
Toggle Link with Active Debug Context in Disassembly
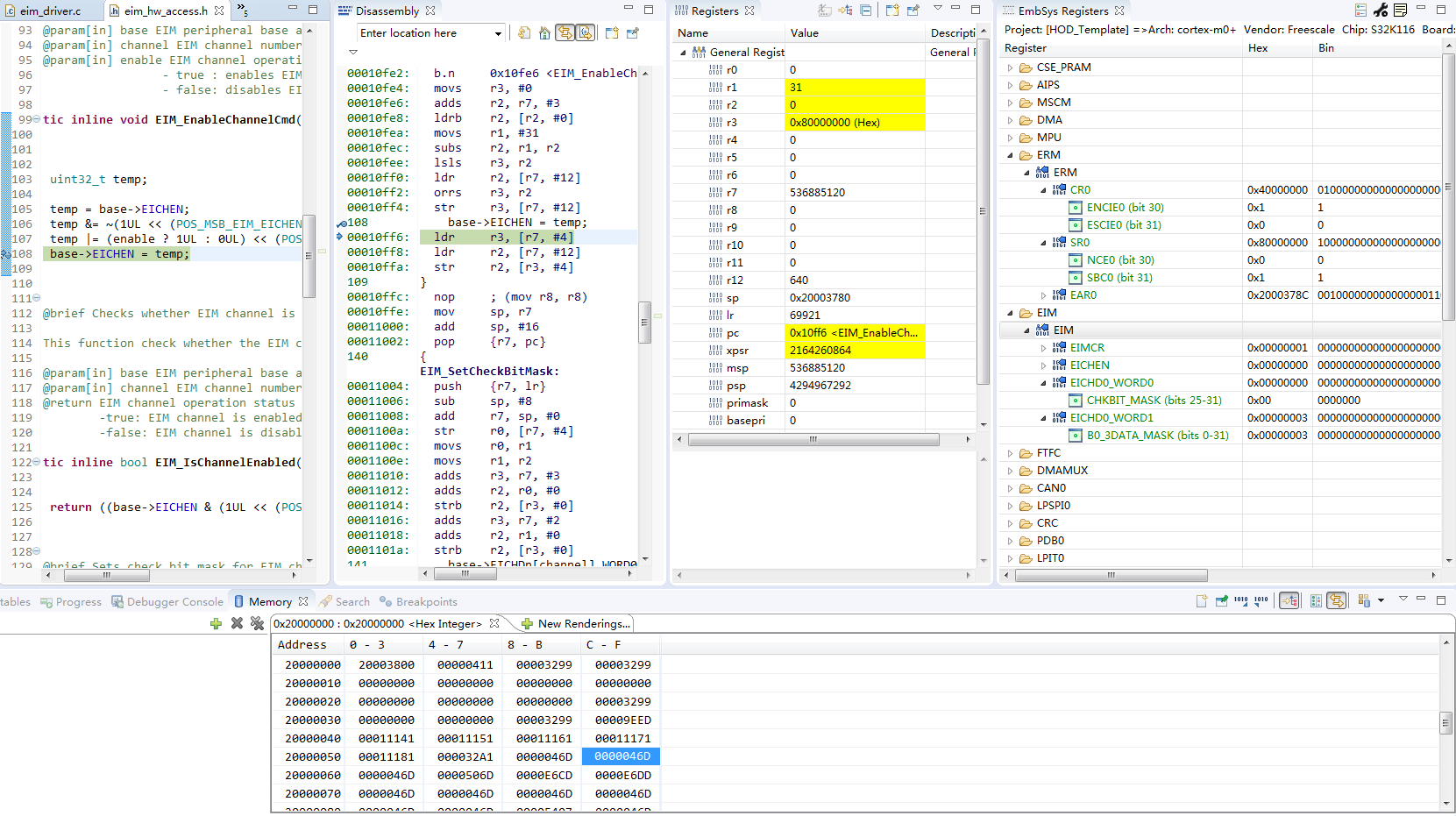[565, 32]
